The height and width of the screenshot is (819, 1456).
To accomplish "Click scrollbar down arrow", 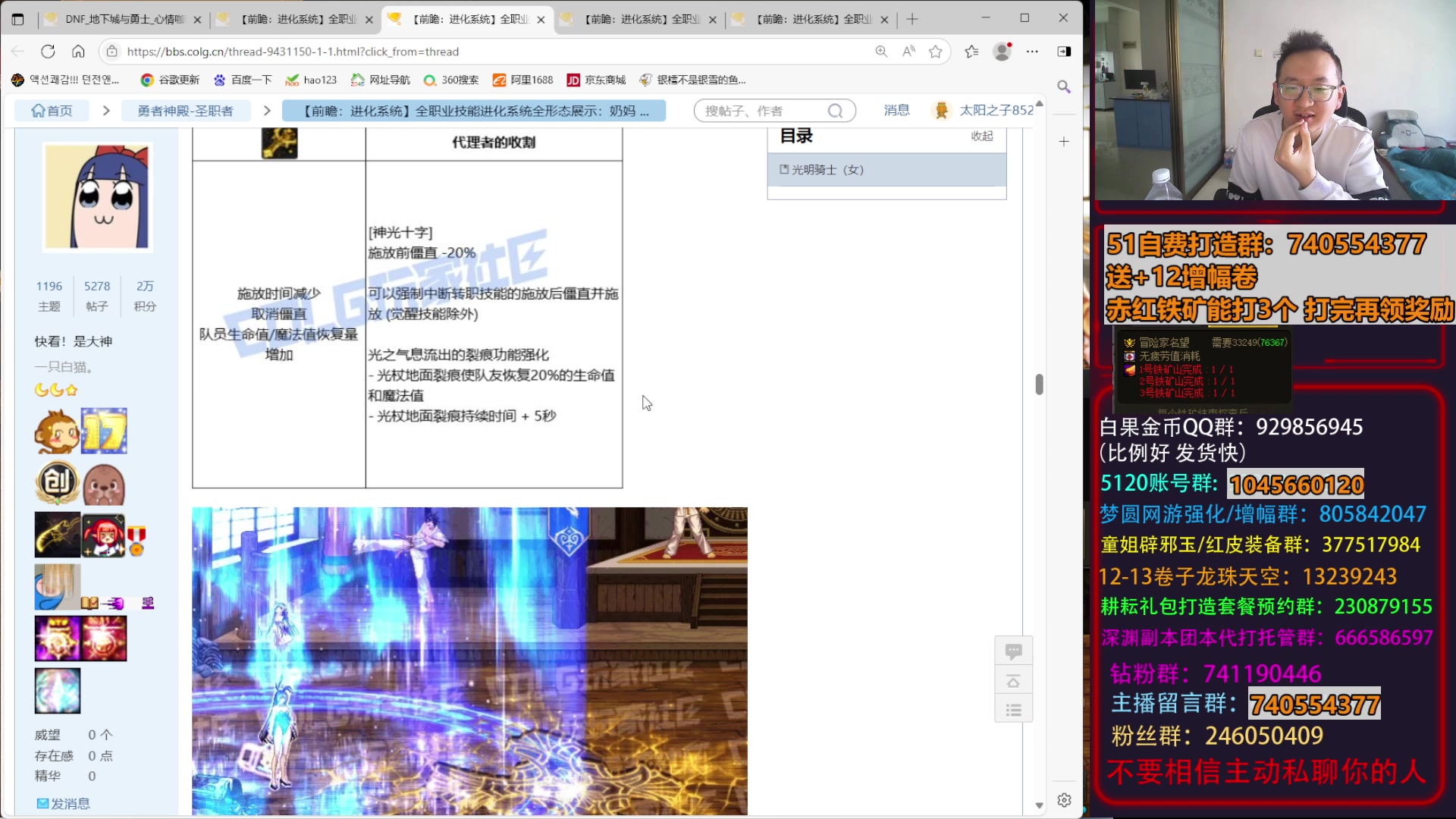I will tap(1039, 805).
